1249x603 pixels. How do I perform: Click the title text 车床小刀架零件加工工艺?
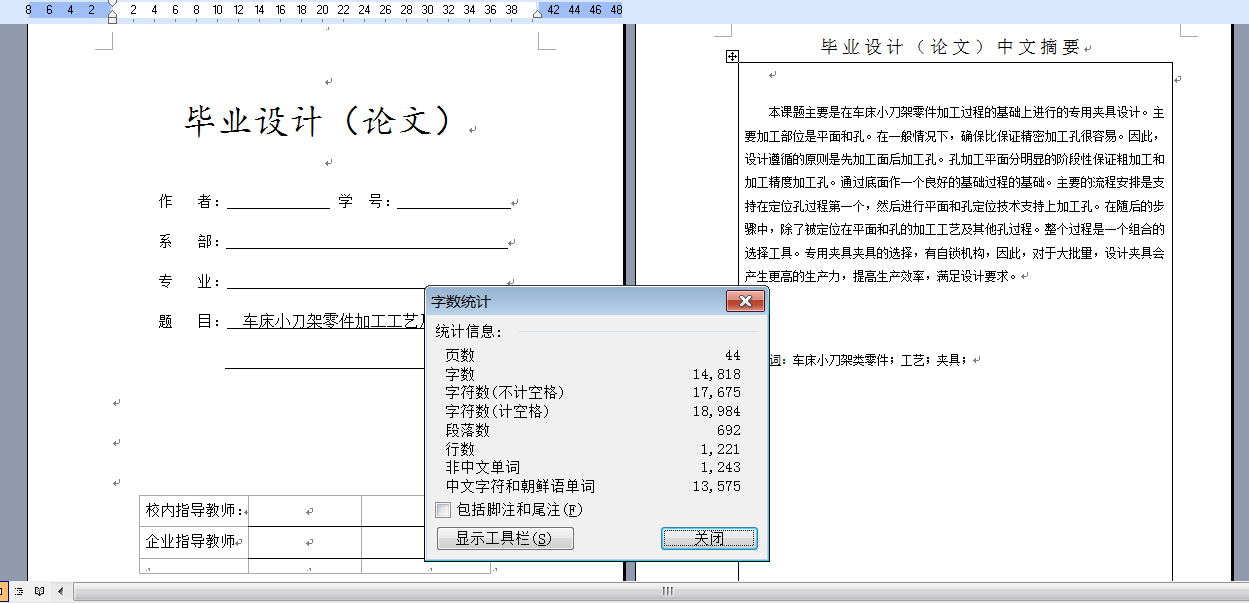pos(334,322)
